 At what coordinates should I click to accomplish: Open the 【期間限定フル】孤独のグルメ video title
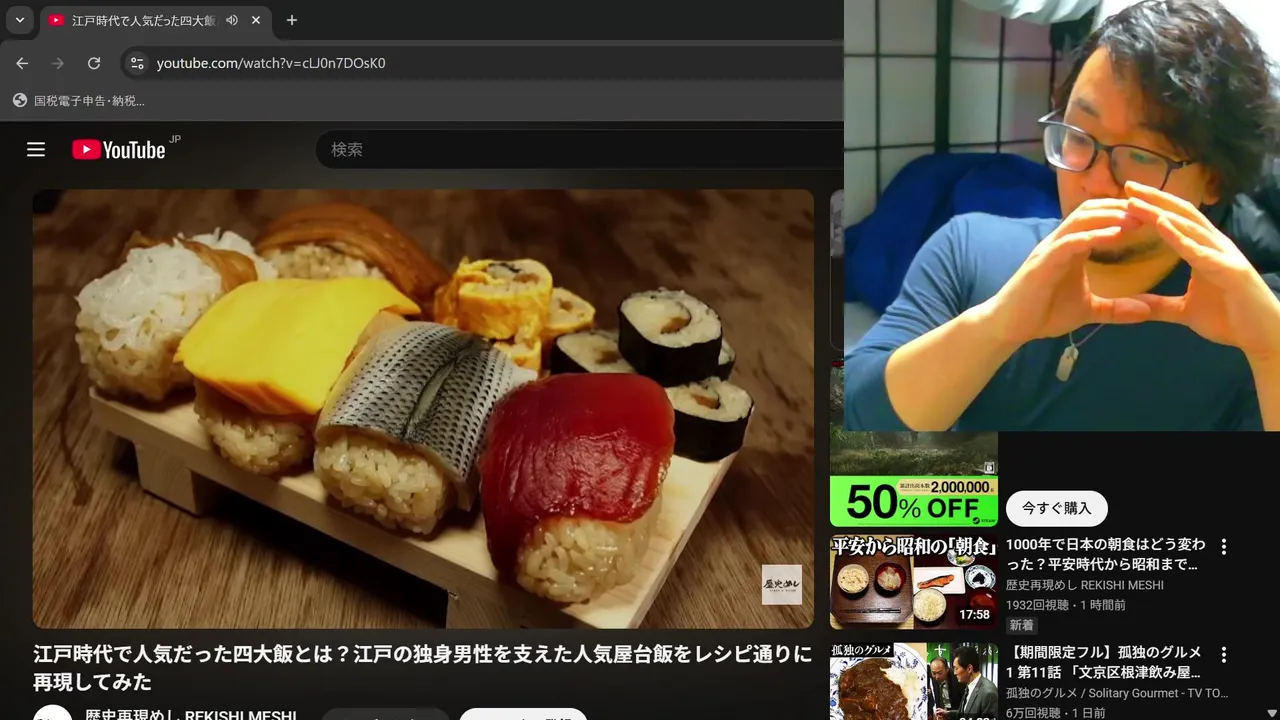coord(1104,662)
